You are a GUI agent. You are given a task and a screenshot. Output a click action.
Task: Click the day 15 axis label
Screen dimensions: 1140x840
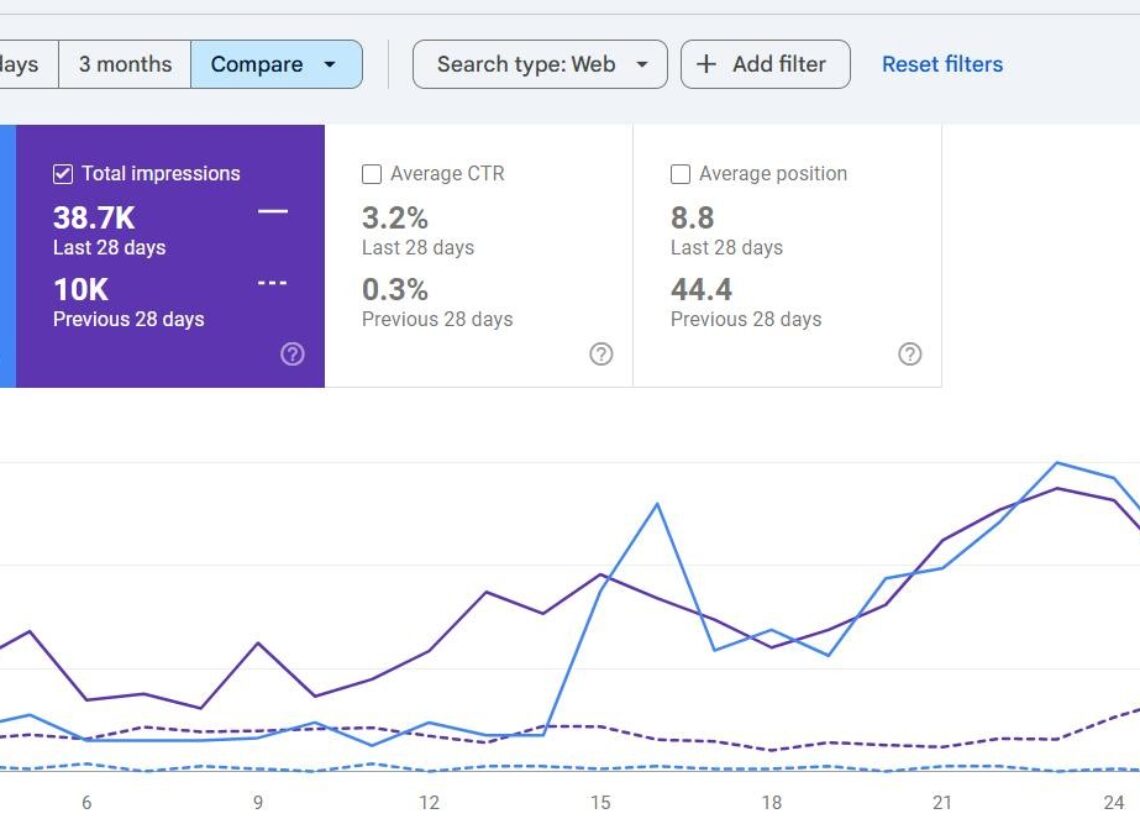pos(600,802)
